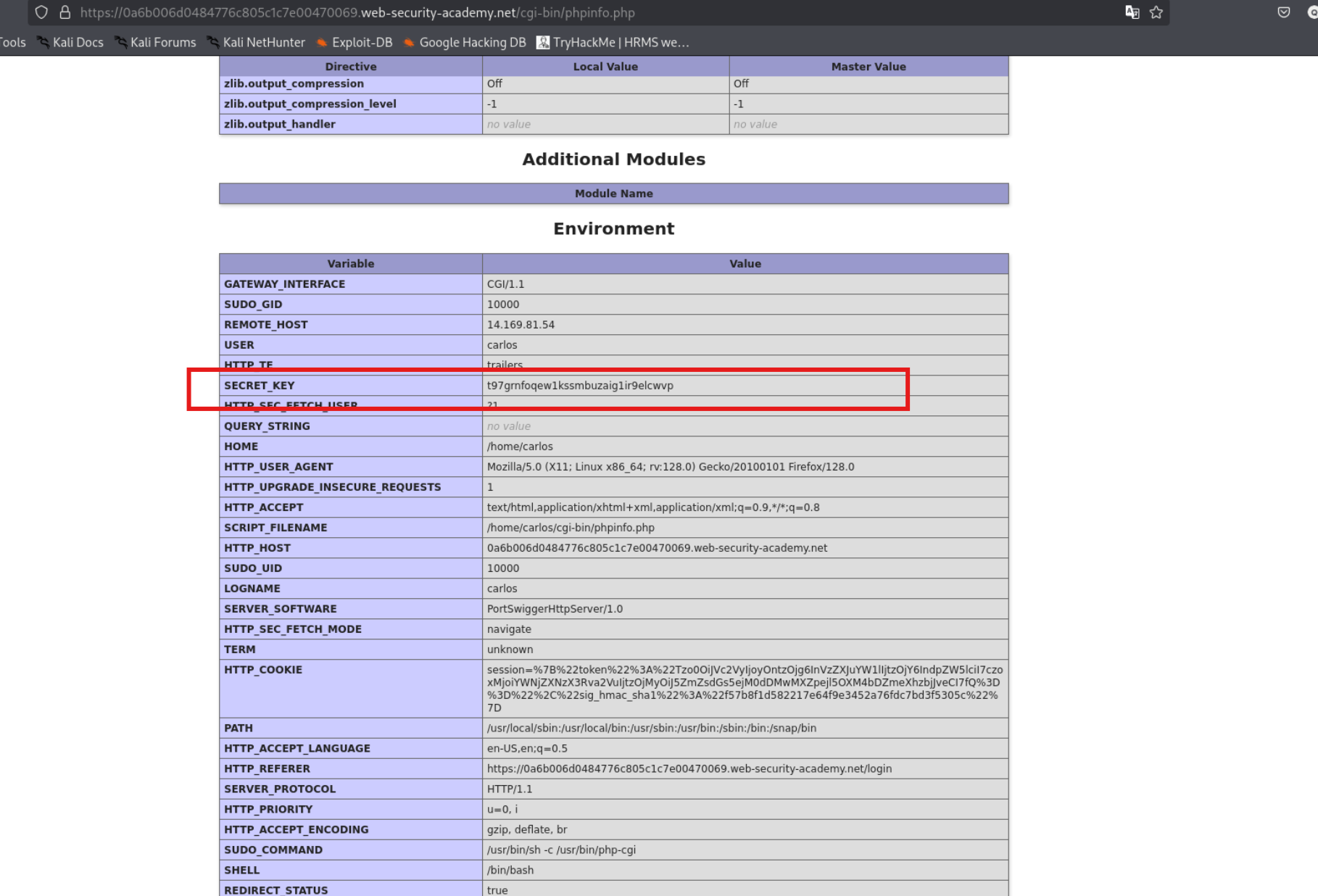This screenshot has width=1318, height=896.
Task: Click the Master Value column header
Action: click(x=869, y=67)
